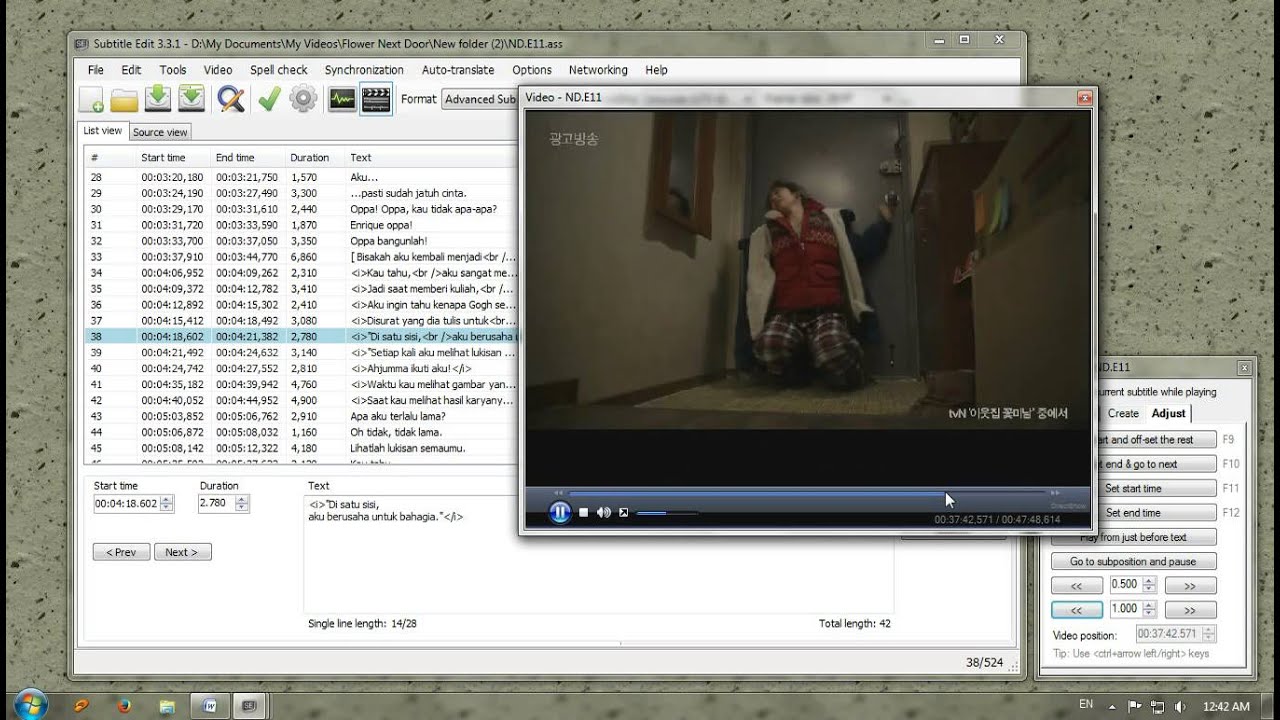
Task: Click the Save As icon next to Save
Action: pyautogui.click(x=191, y=98)
